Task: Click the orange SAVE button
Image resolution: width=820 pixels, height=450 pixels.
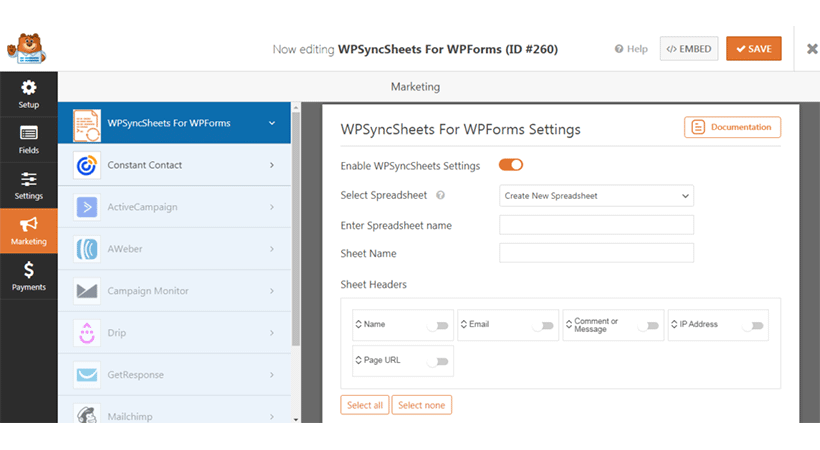Action: [x=754, y=49]
